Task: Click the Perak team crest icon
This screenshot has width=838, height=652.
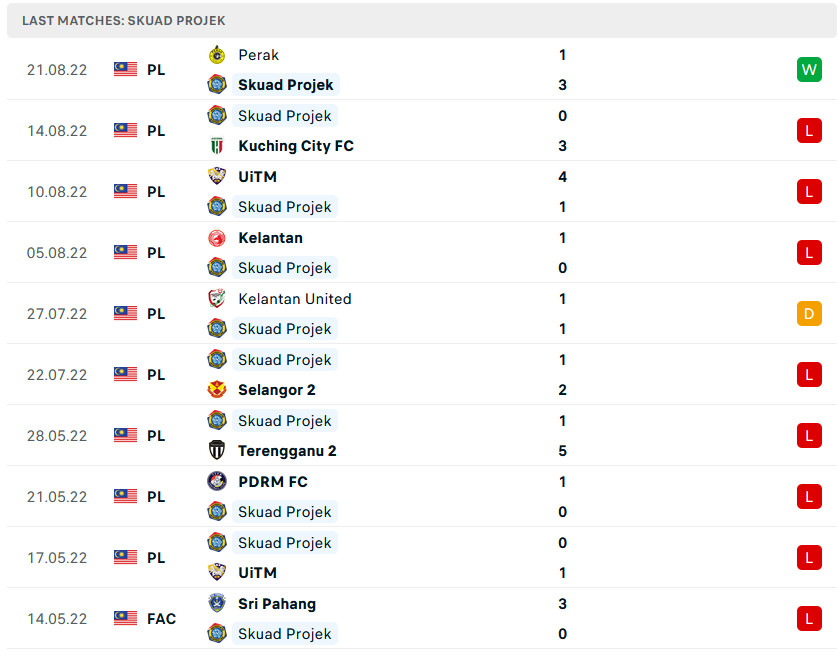Action: (217, 55)
